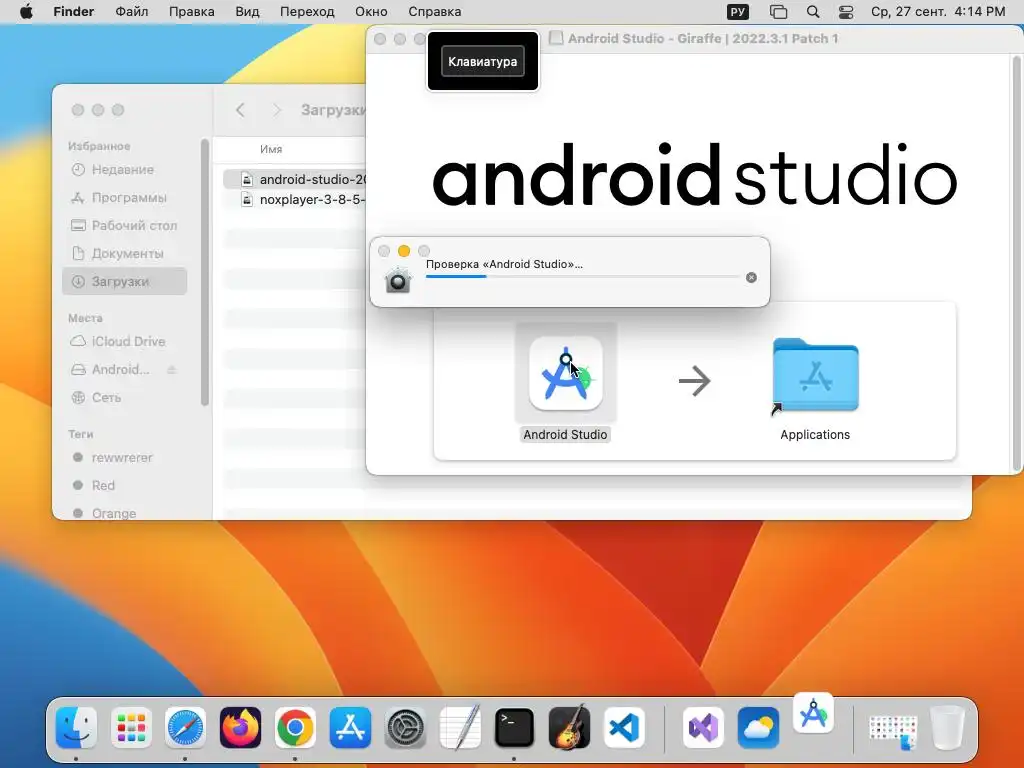This screenshot has width=1024, height=768.
Task: Open the cloud weather app in Dock
Action: point(758,727)
